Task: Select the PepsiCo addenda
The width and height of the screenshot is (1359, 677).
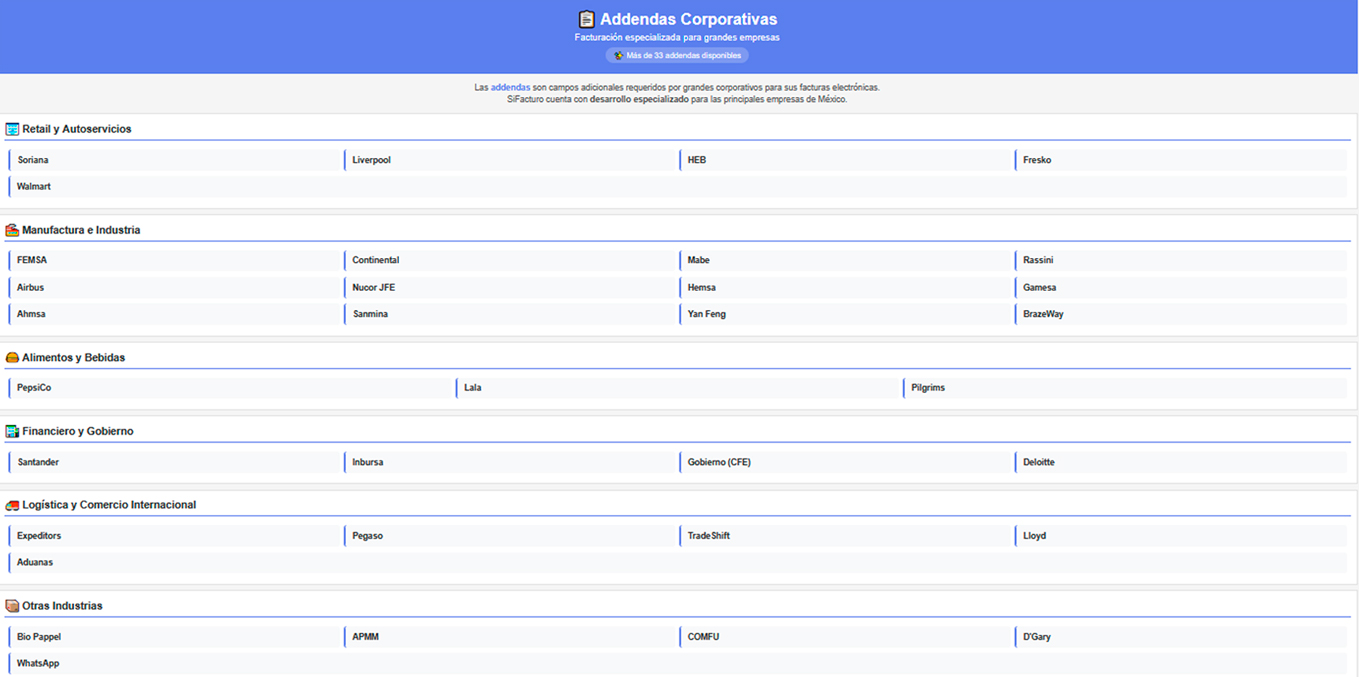Action: point(34,388)
